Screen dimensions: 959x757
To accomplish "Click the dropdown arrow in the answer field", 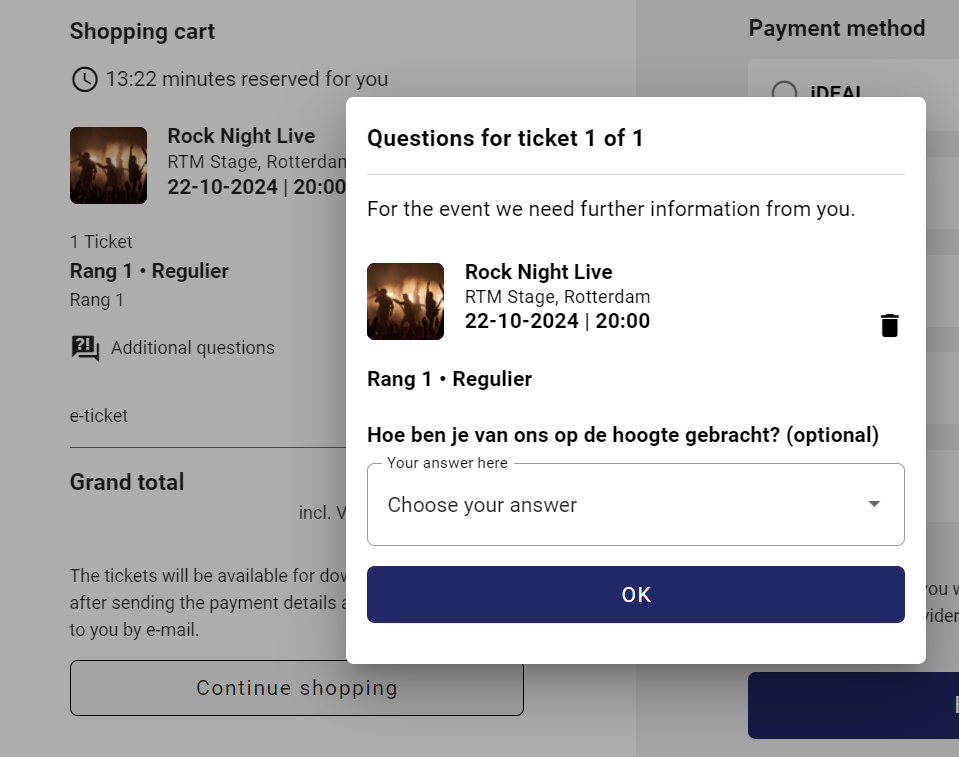I will (x=874, y=504).
